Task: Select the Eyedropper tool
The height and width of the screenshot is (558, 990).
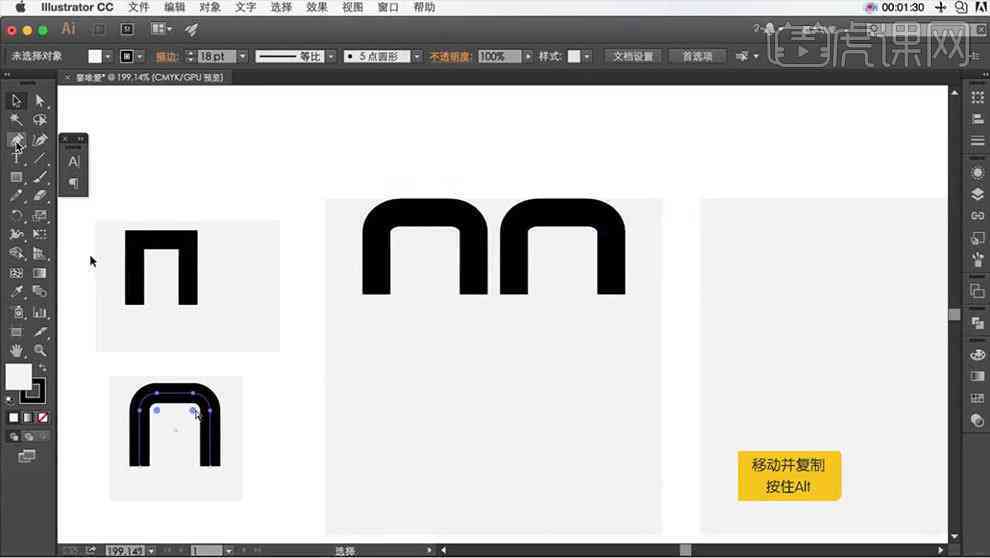Action: (x=16, y=292)
